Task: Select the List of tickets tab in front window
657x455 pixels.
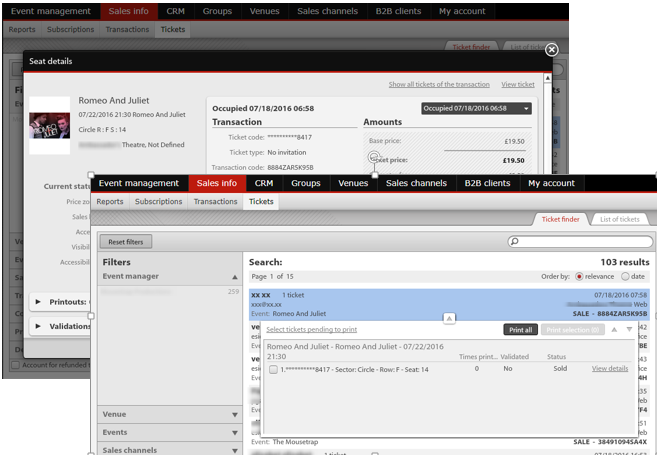Action: [x=620, y=219]
